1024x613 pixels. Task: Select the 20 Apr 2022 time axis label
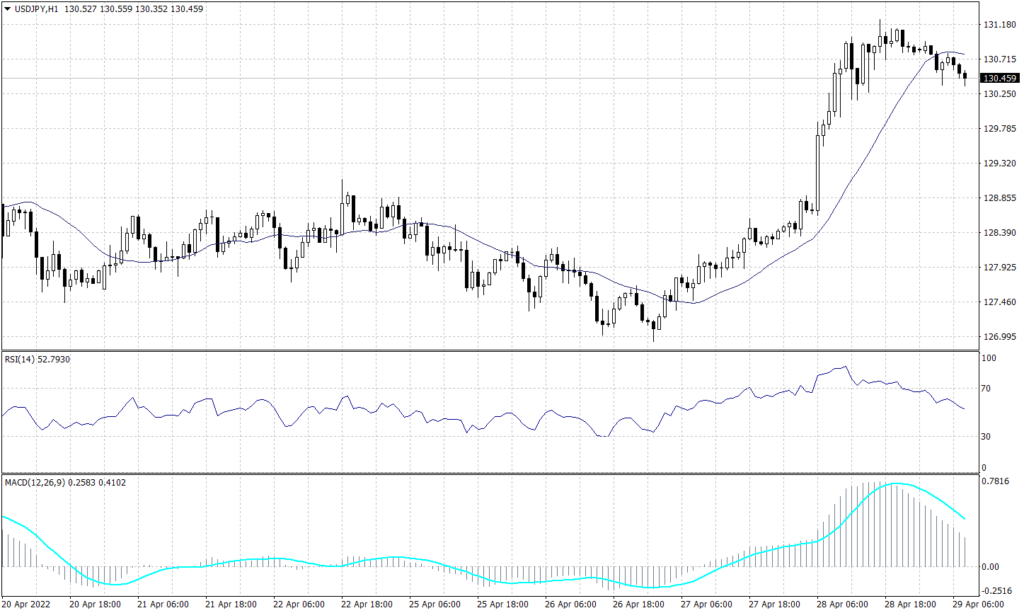[29, 605]
